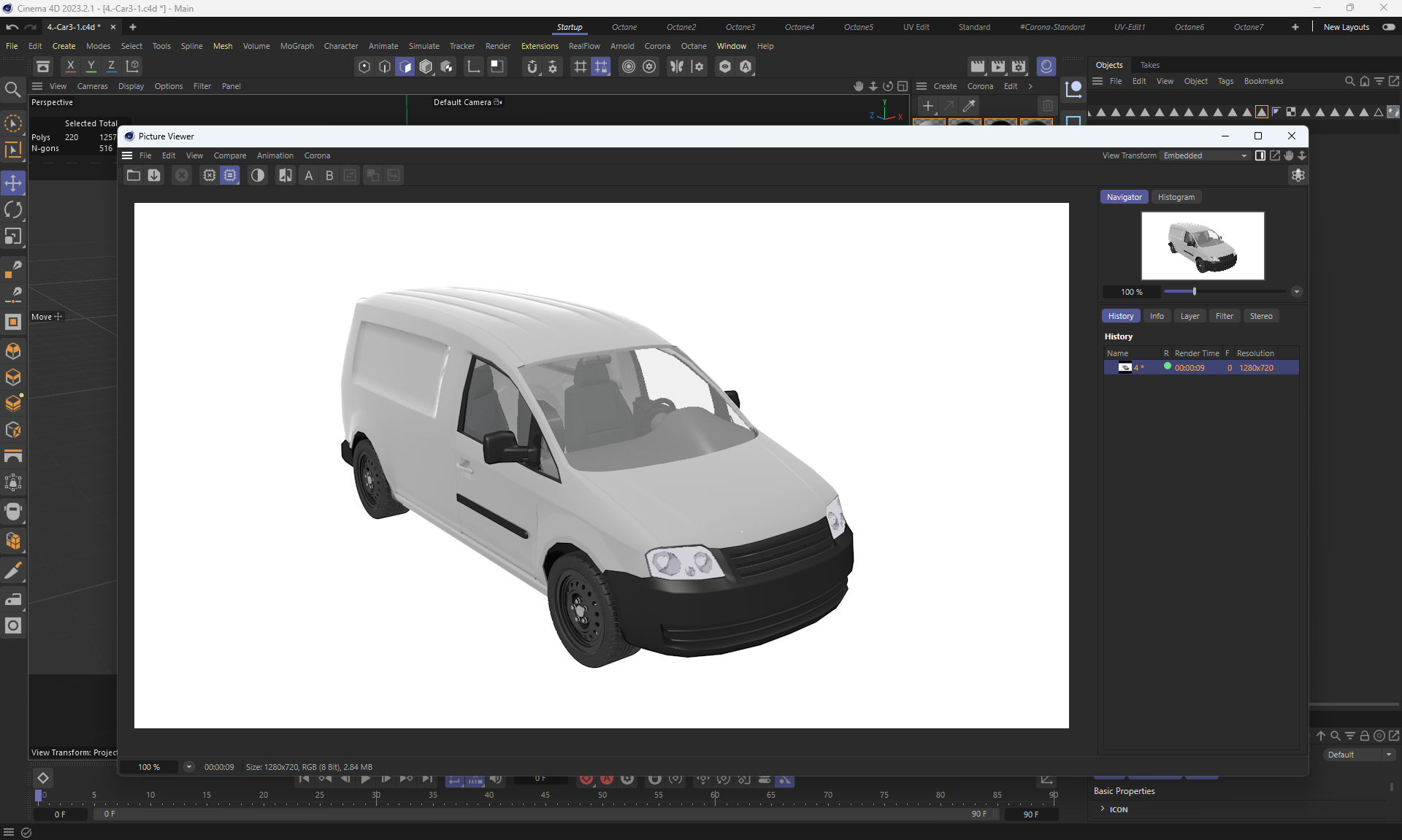Select the Rotate tool in left palette
The height and width of the screenshot is (840, 1402).
[13, 210]
